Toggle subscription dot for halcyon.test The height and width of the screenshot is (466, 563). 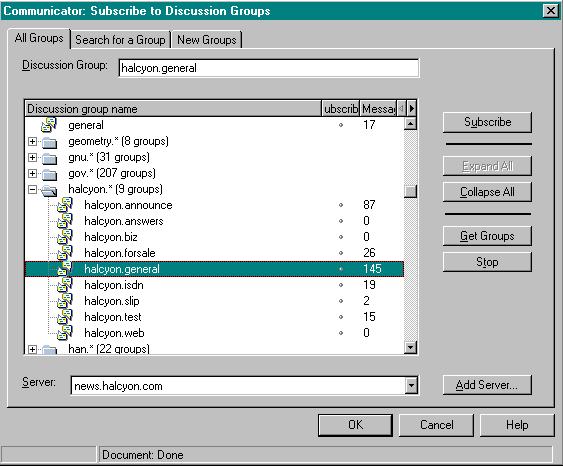click(x=341, y=317)
